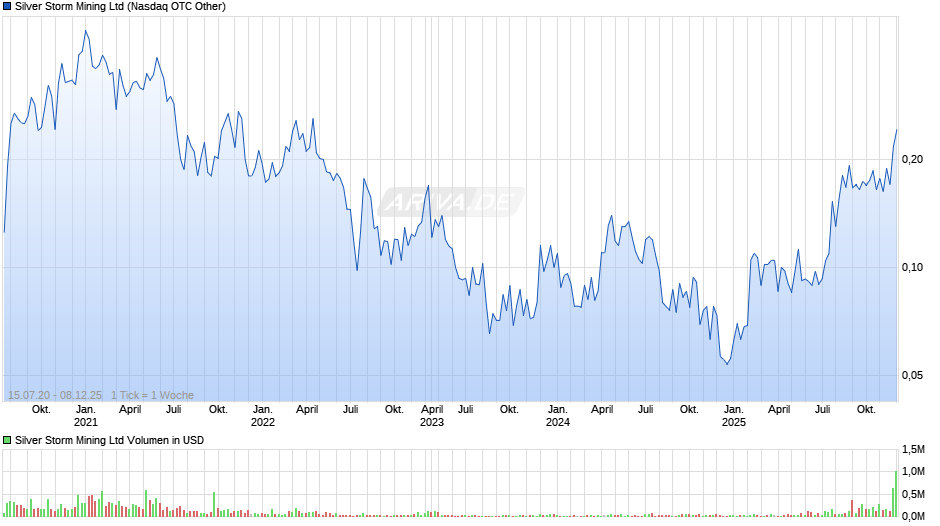Click the 0,0M volume axis label
This screenshot has width=940, height=526.
tap(913, 516)
